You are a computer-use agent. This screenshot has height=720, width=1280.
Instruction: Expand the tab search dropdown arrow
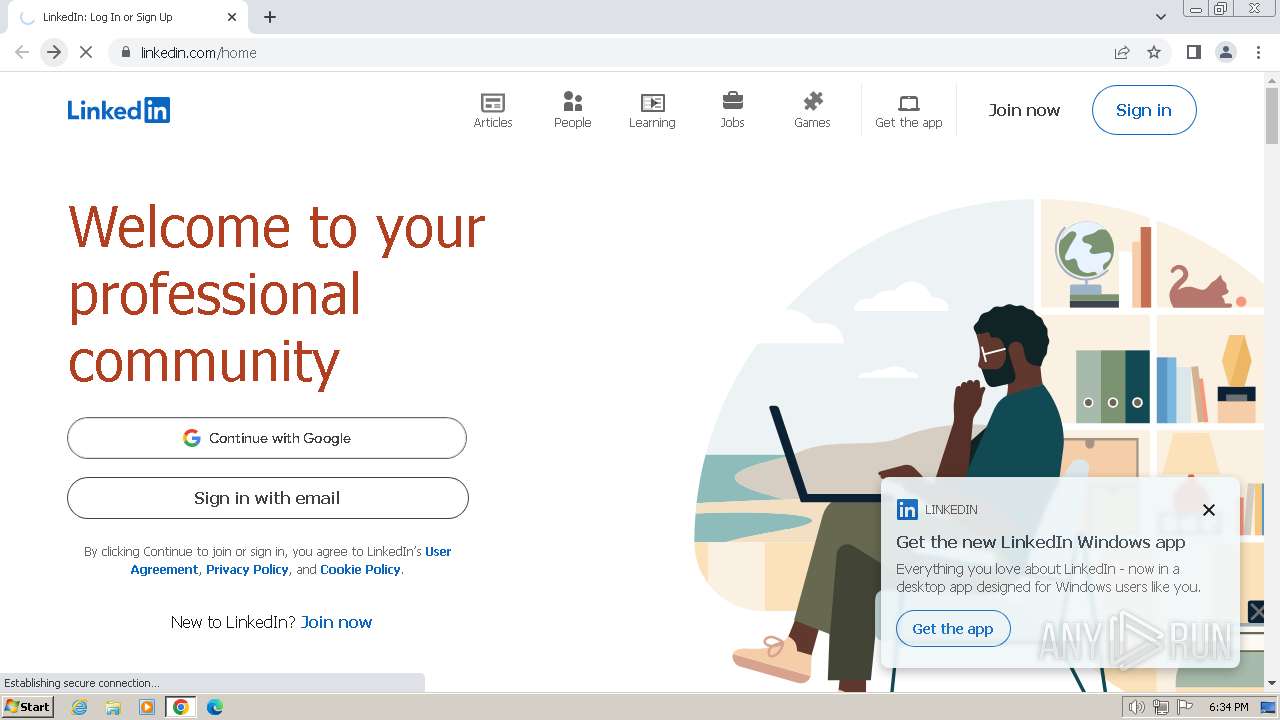(x=1160, y=17)
